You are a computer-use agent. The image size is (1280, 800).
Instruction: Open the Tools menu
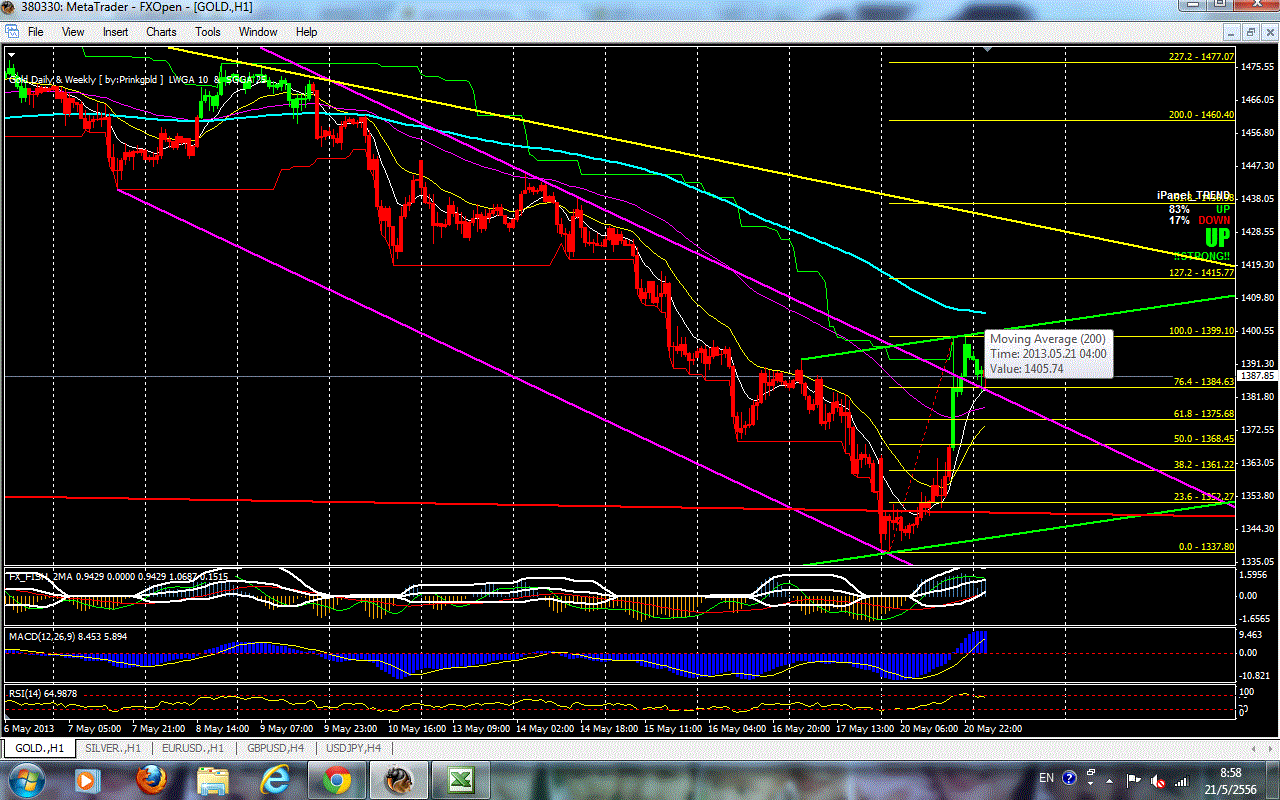pyautogui.click(x=208, y=32)
